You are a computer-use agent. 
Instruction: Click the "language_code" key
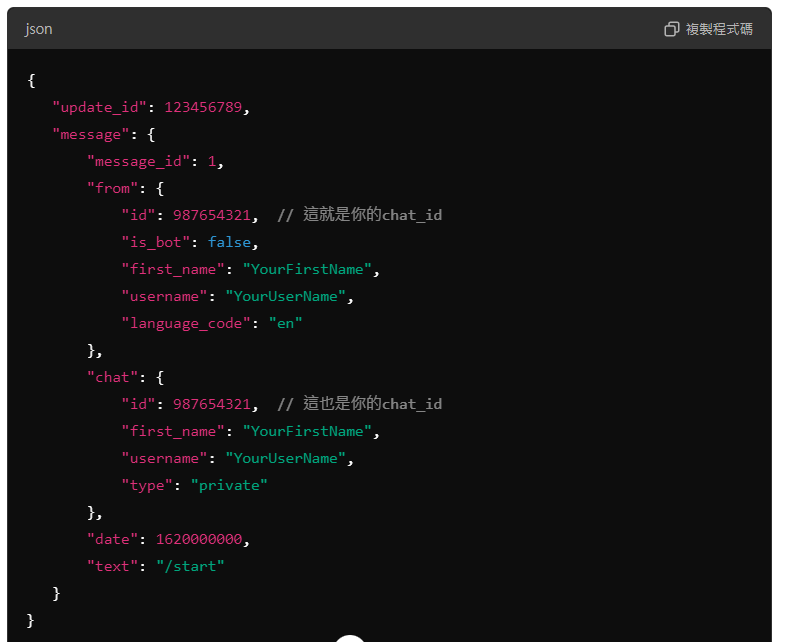click(186, 324)
